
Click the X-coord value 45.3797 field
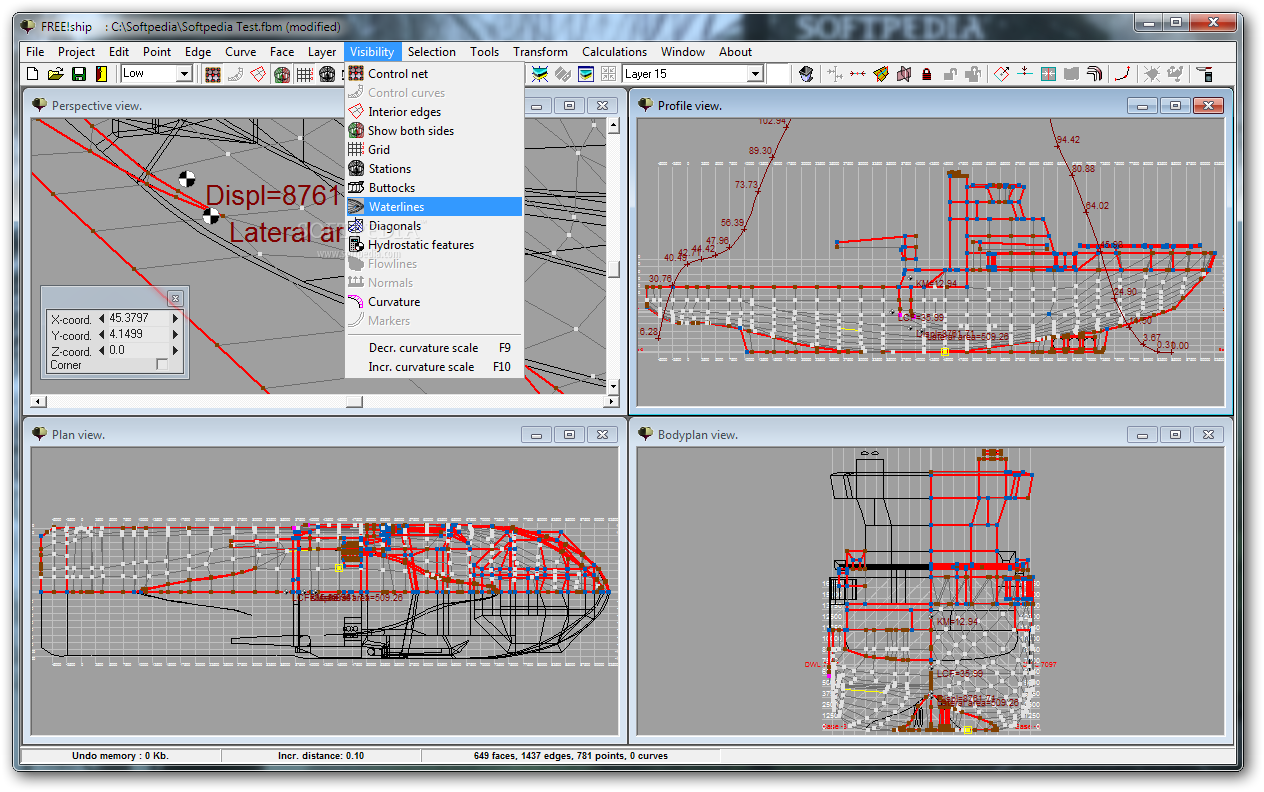[138, 320]
